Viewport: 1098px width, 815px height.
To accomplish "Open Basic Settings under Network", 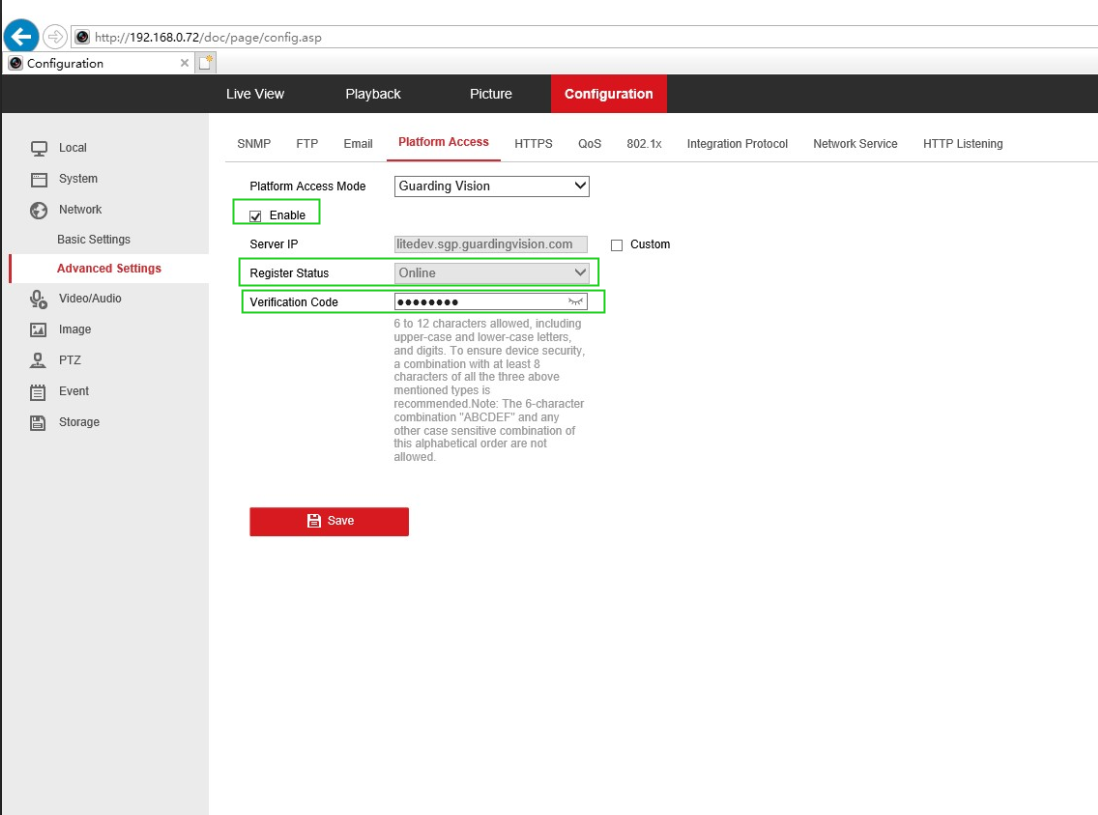I will pyautogui.click(x=94, y=239).
